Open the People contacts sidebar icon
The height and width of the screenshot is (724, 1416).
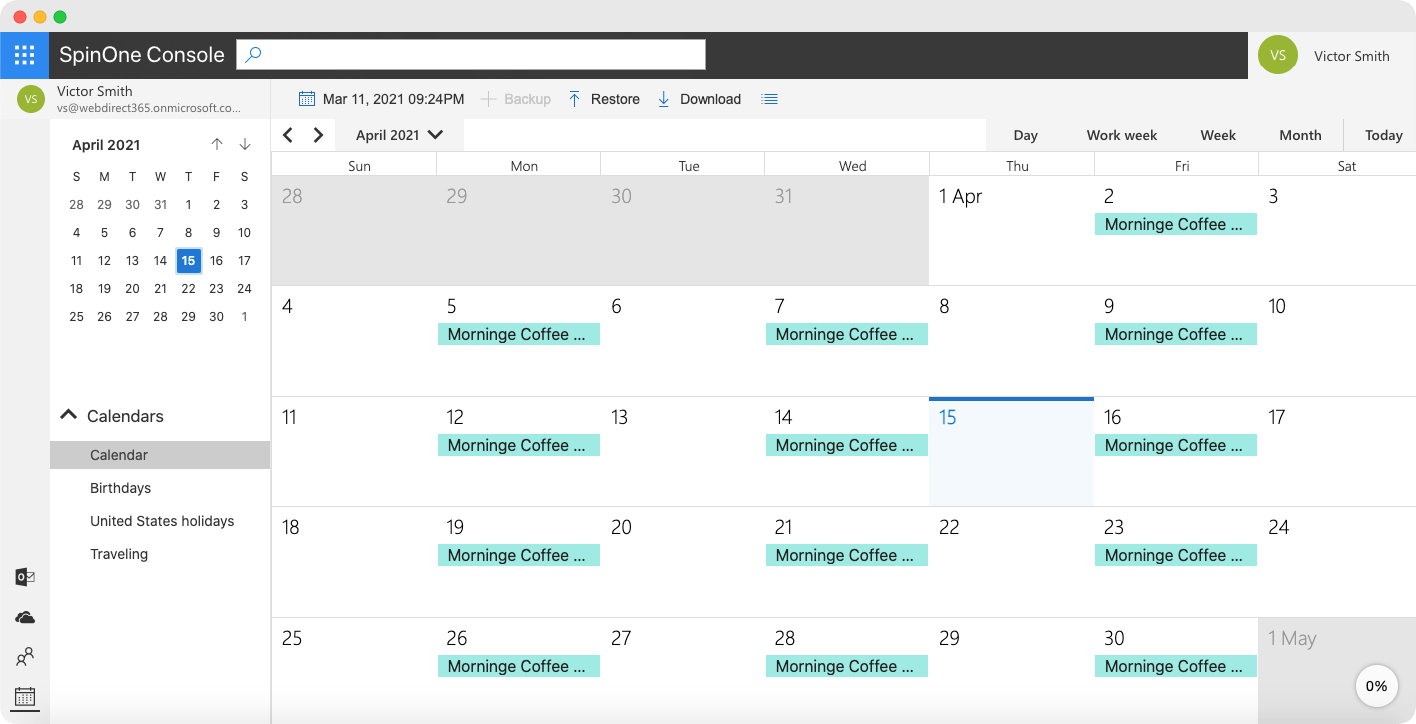25,657
